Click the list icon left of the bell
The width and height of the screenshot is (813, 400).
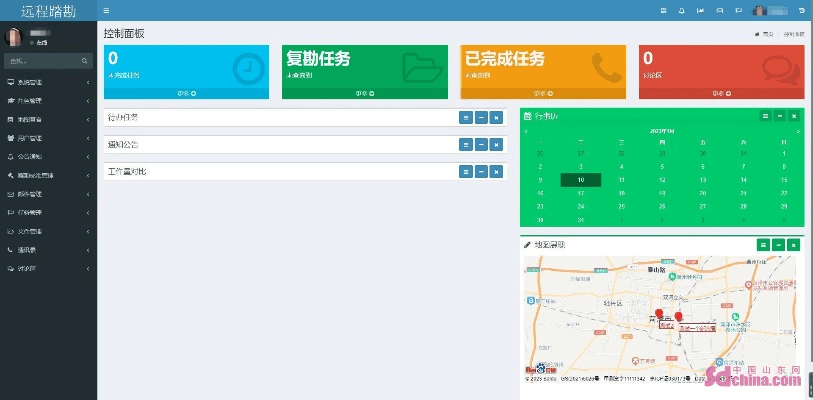(x=663, y=10)
